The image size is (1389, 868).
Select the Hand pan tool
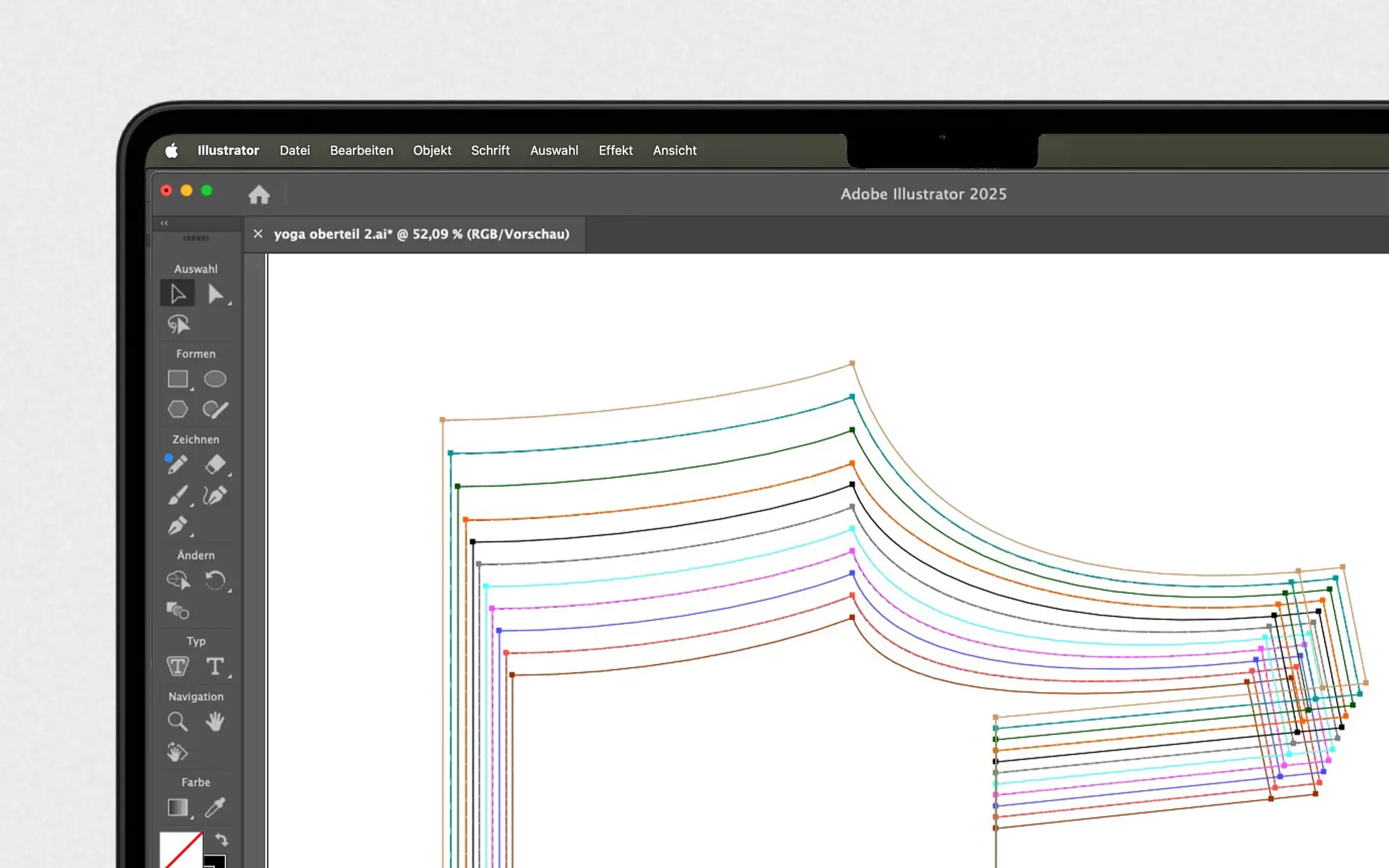click(215, 721)
